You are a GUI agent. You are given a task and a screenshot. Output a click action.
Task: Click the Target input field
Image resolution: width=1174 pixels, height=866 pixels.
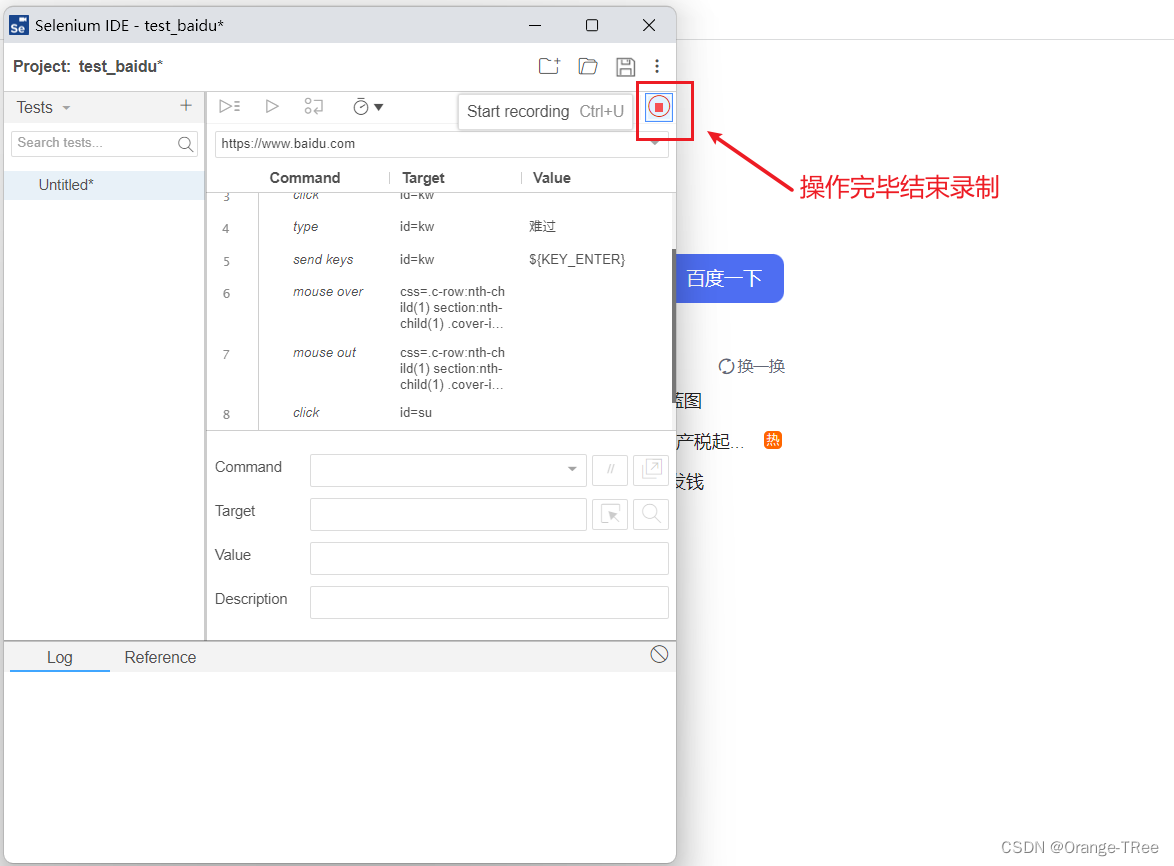coord(448,514)
